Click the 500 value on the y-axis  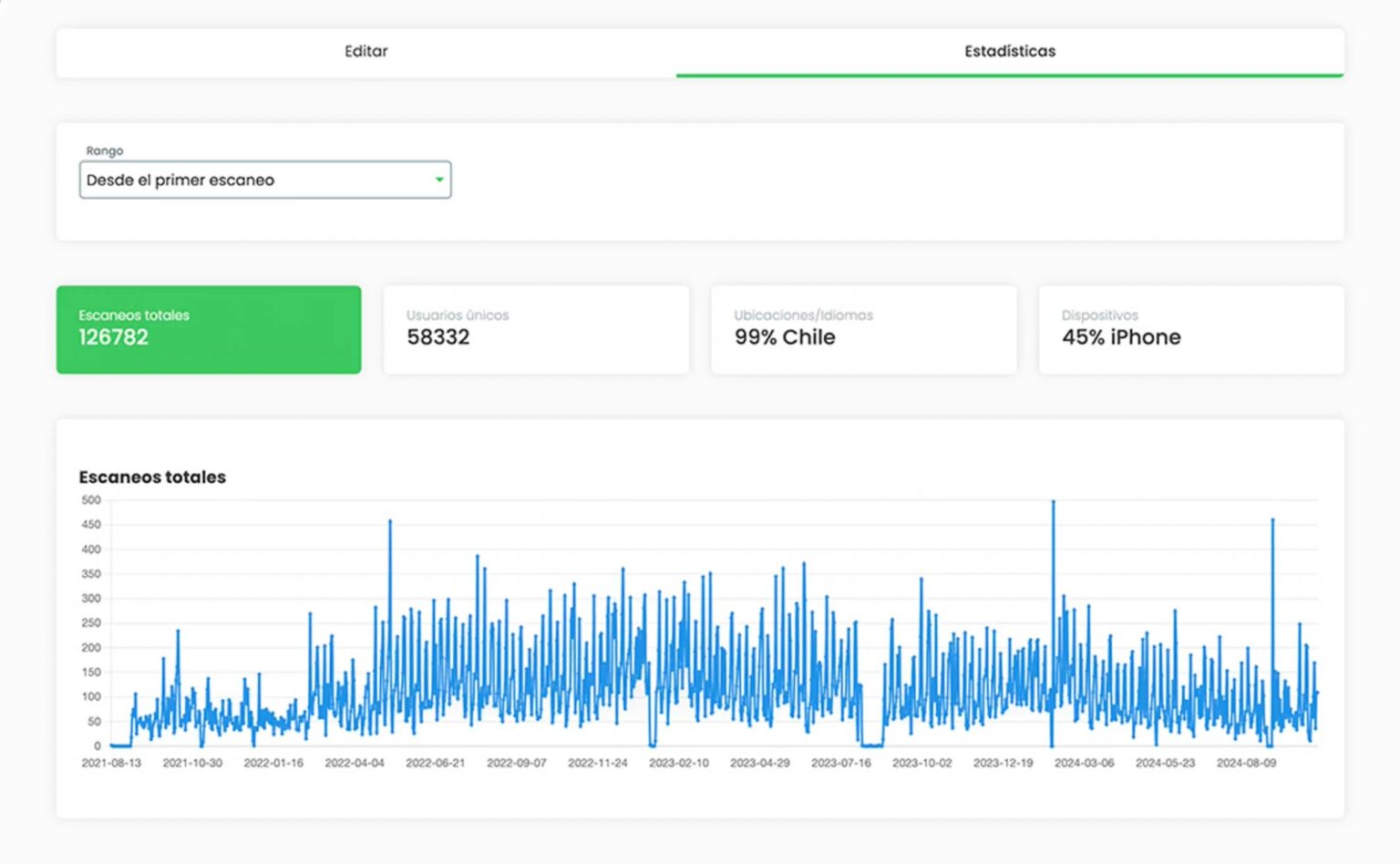point(91,500)
